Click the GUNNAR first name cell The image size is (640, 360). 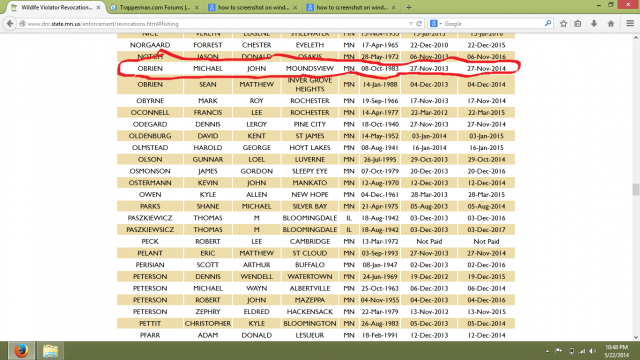[208, 159]
